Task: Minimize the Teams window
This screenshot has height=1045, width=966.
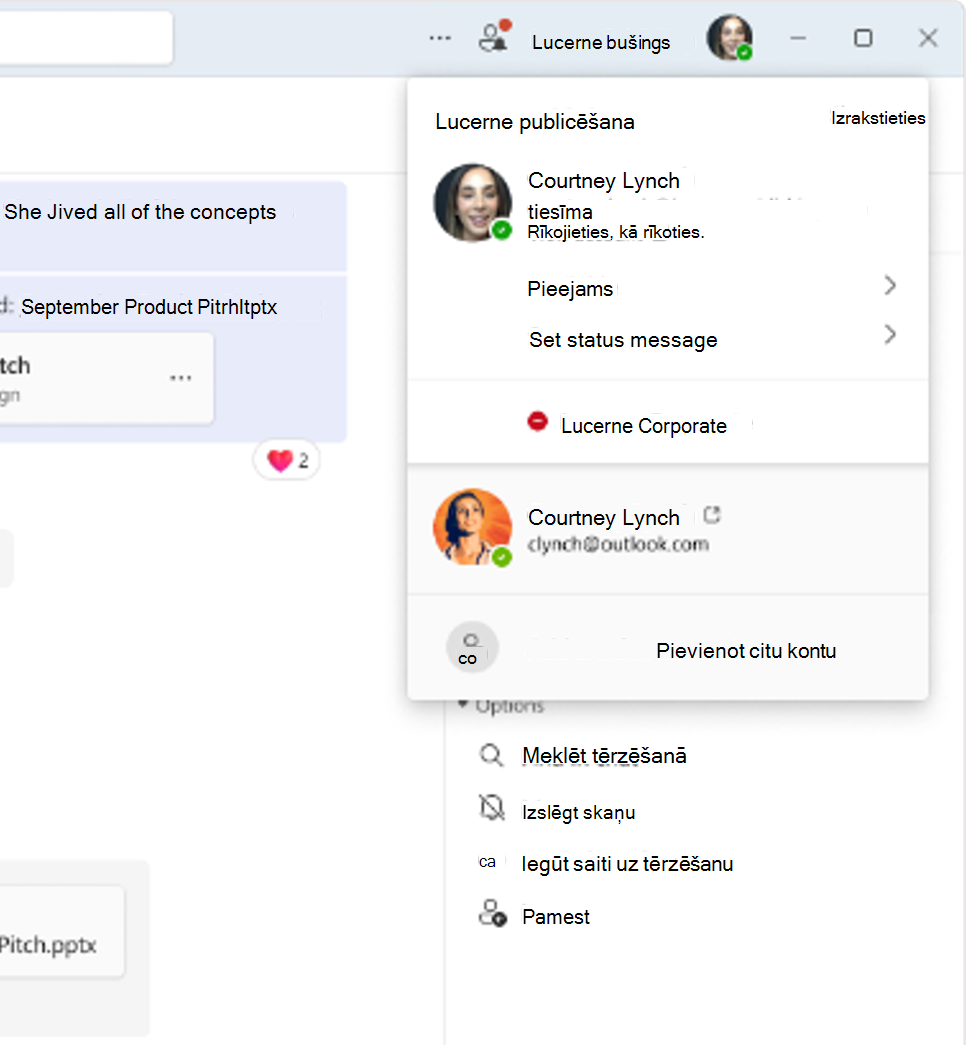Action: click(798, 38)
